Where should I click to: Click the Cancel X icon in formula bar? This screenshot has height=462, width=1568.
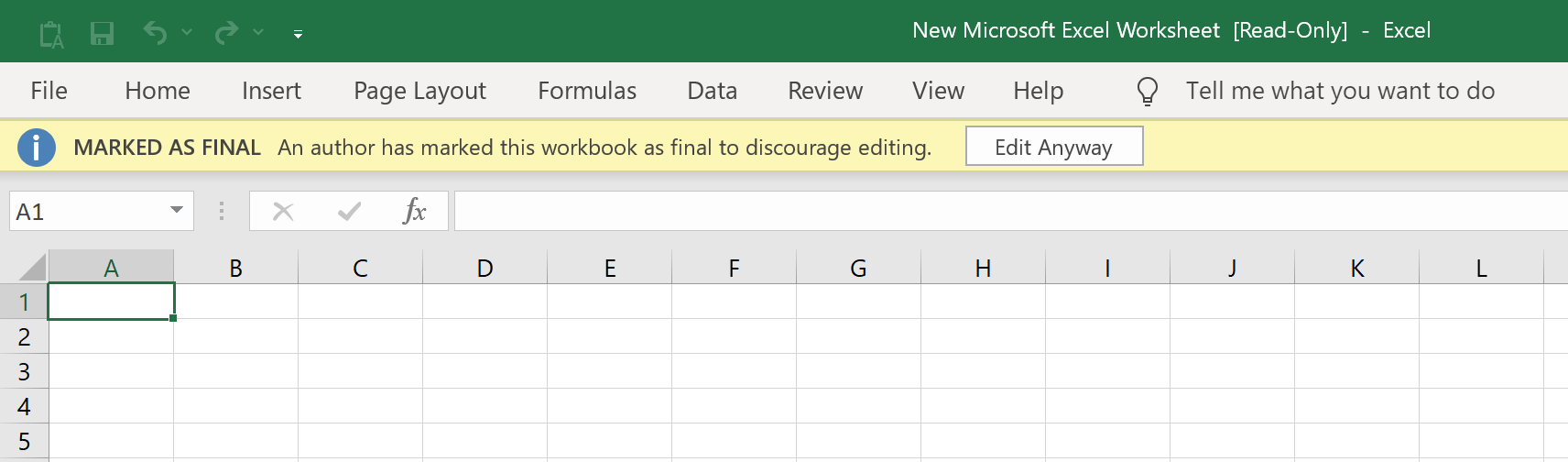click(x=283, y=212)
